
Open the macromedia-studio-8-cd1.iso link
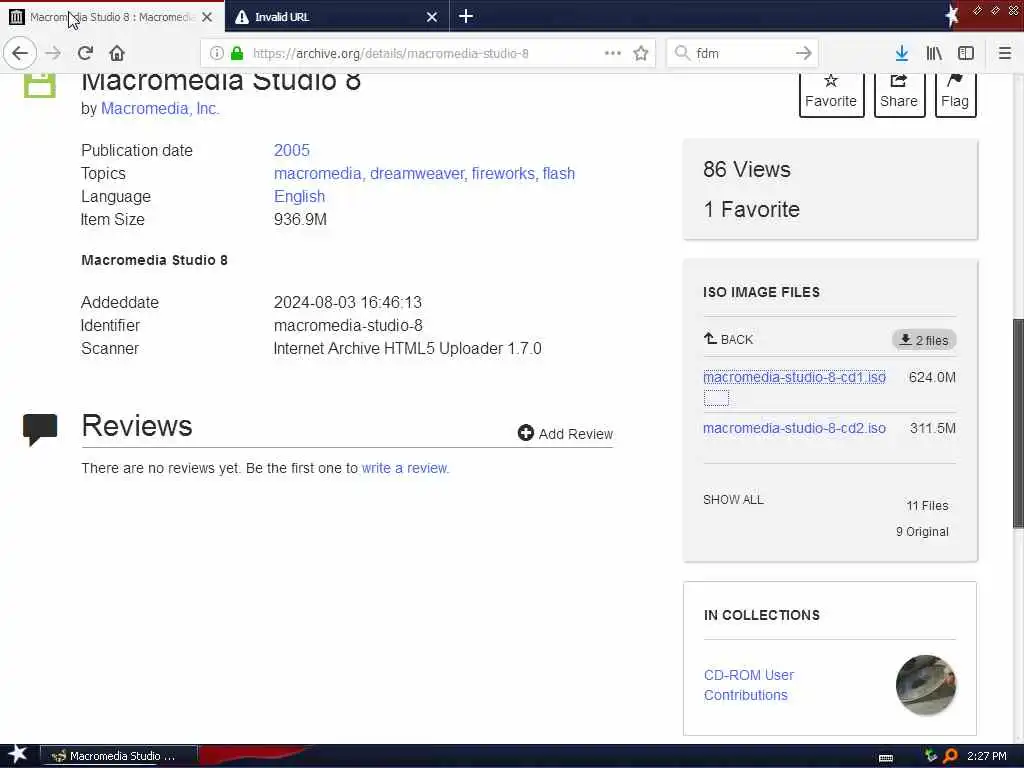pyautogui.click(x=794, y=377)
